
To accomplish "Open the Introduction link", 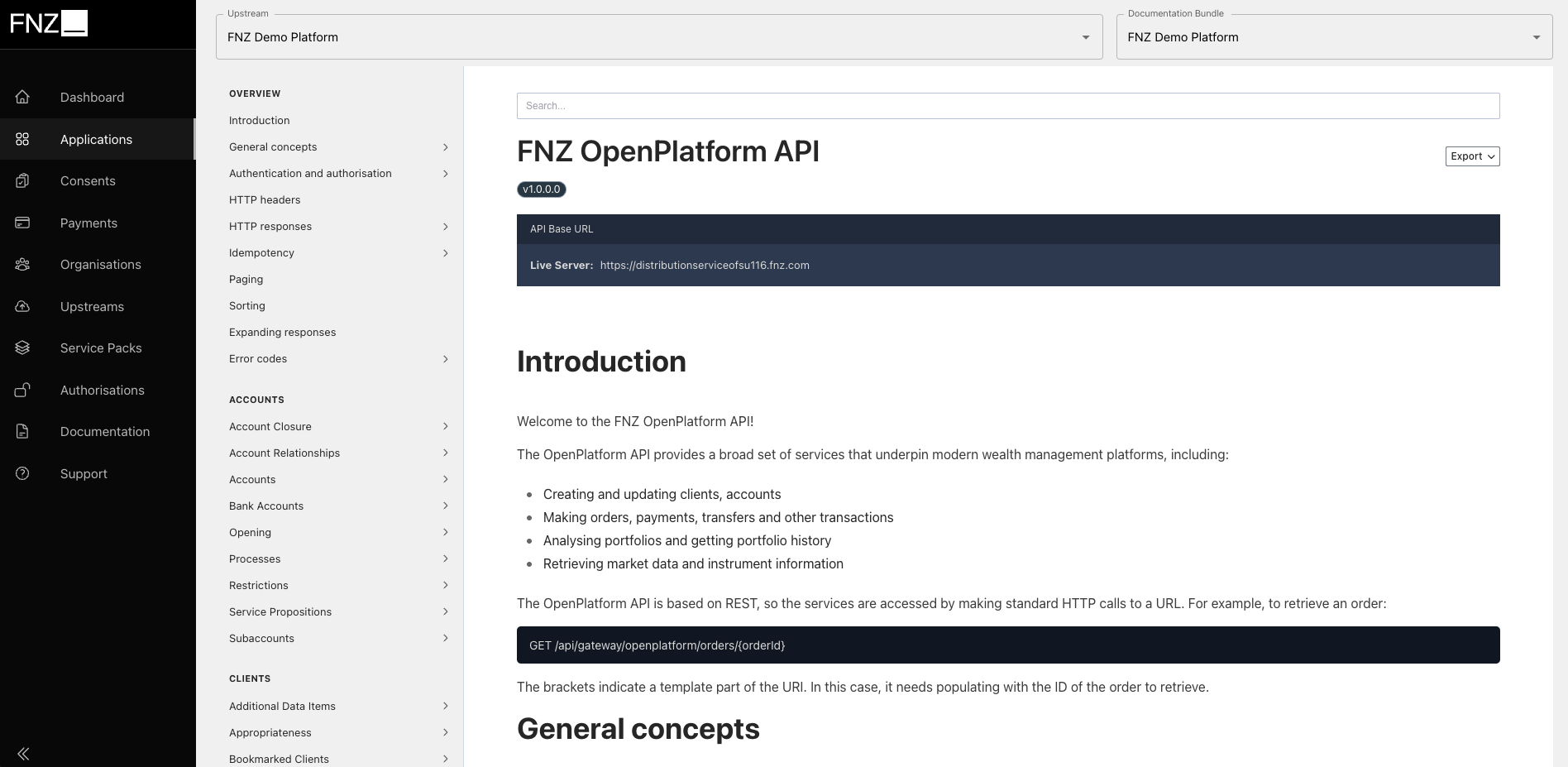I will pos(259,120).
